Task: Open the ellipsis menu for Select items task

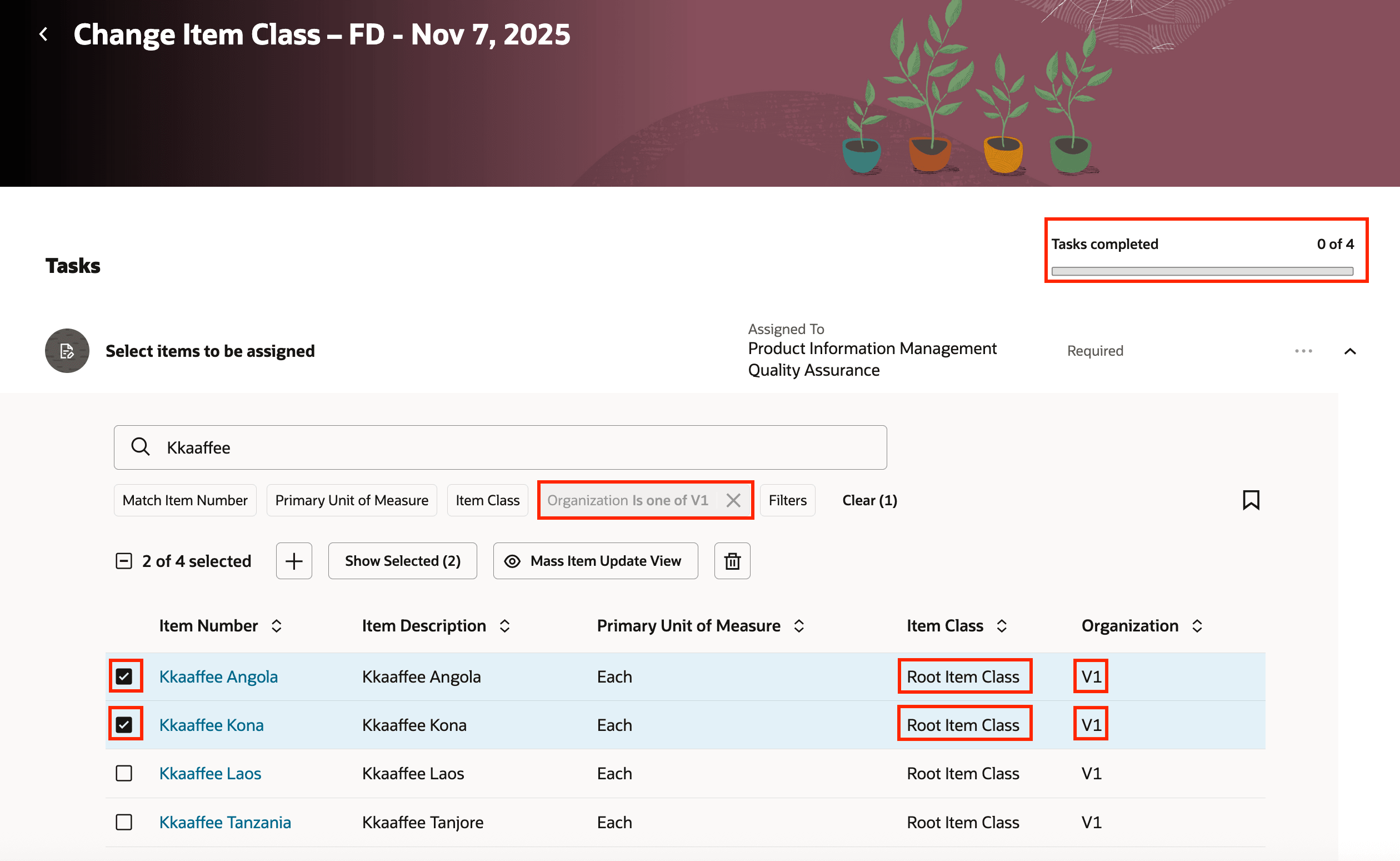Action: (x=1304, y=351)
